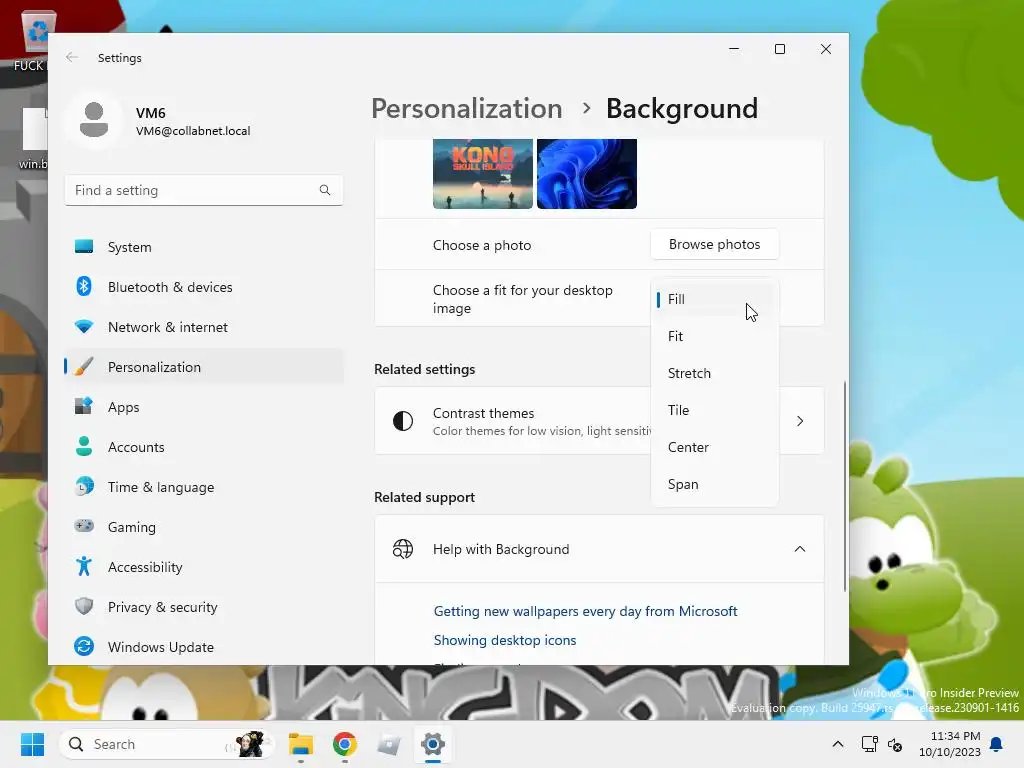Open the clock showing 11:34 PM

[950, 744]
